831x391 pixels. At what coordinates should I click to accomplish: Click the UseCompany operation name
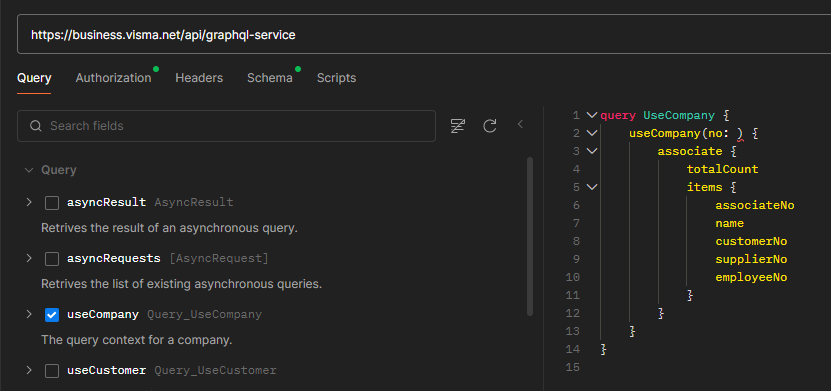click(x=679, y=115)
